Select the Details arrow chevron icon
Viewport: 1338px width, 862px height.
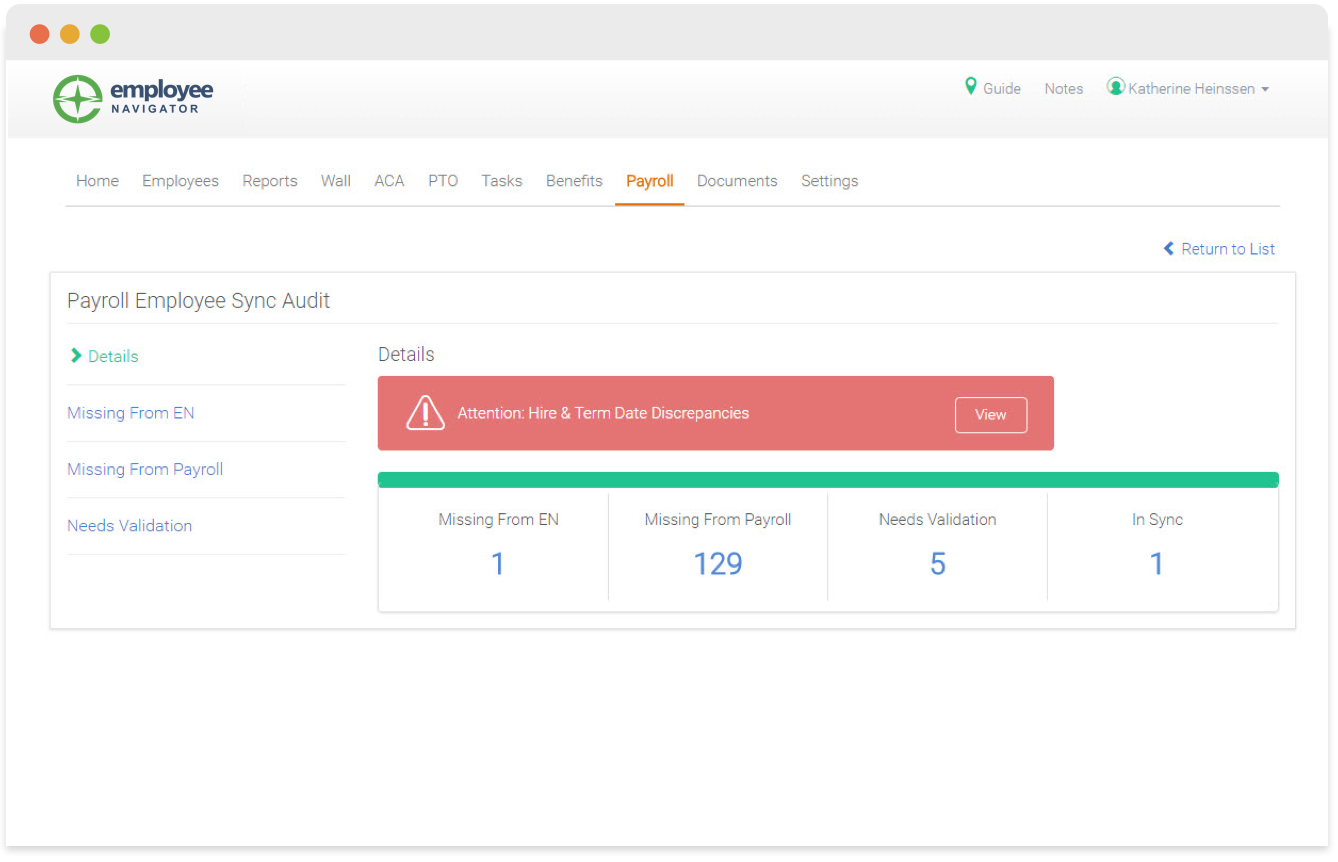click(x=76, y=355)
